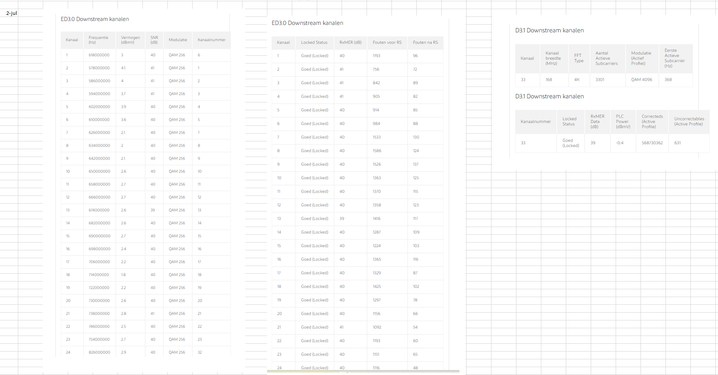Click the frequency value 578000000

(99, 68)
